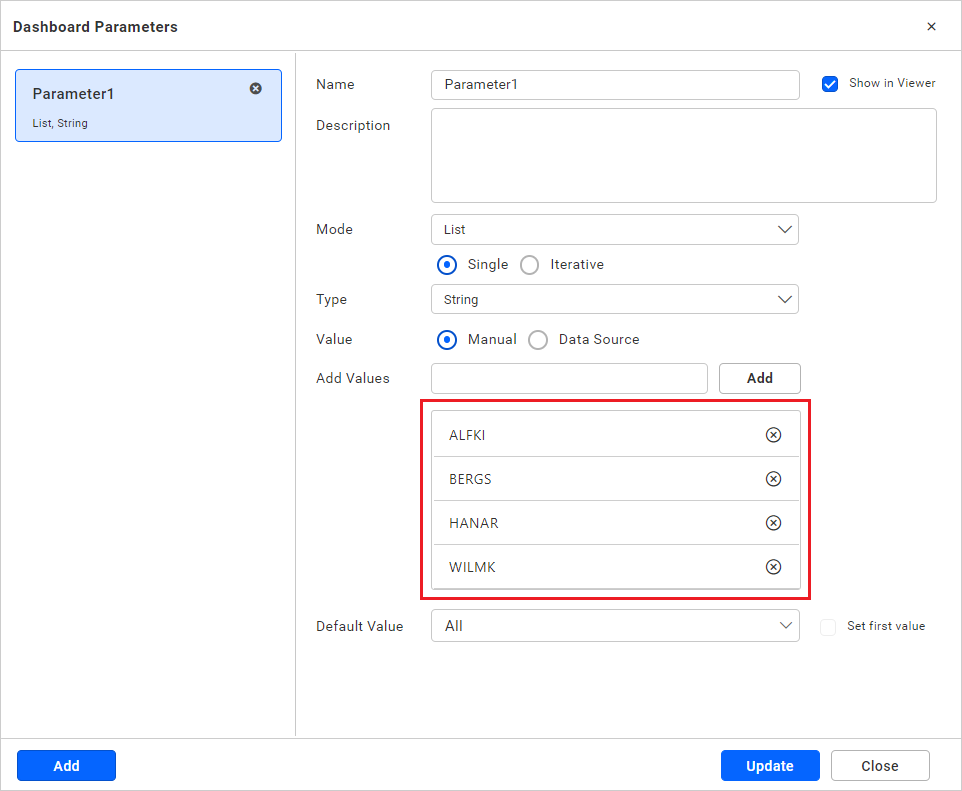Click inside the Description text area
This screenshot has height=791, width=962.
click(683, 155)
